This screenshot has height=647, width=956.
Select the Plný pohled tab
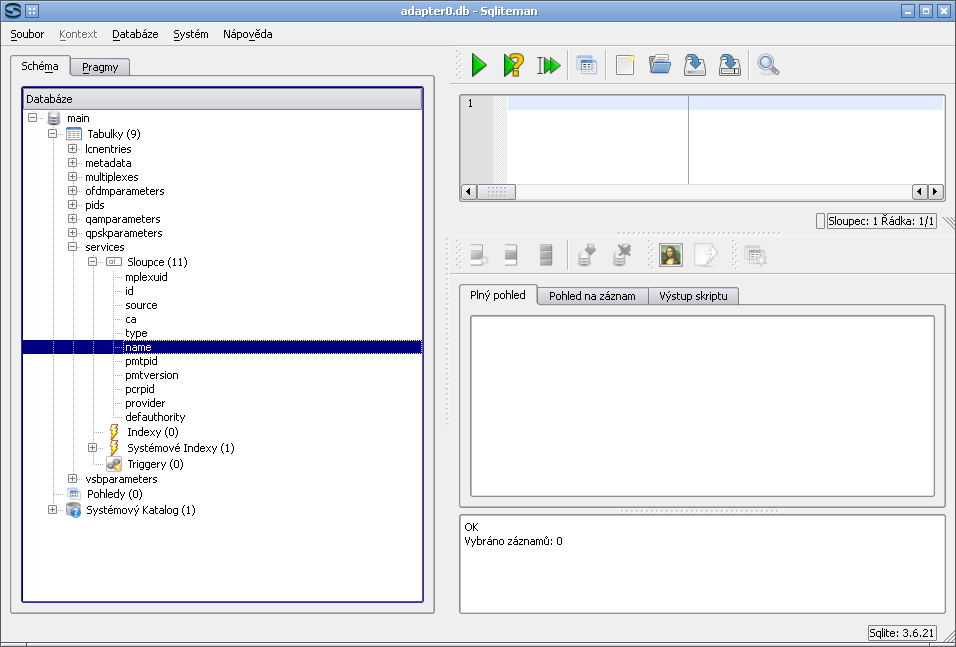(498, 295)
